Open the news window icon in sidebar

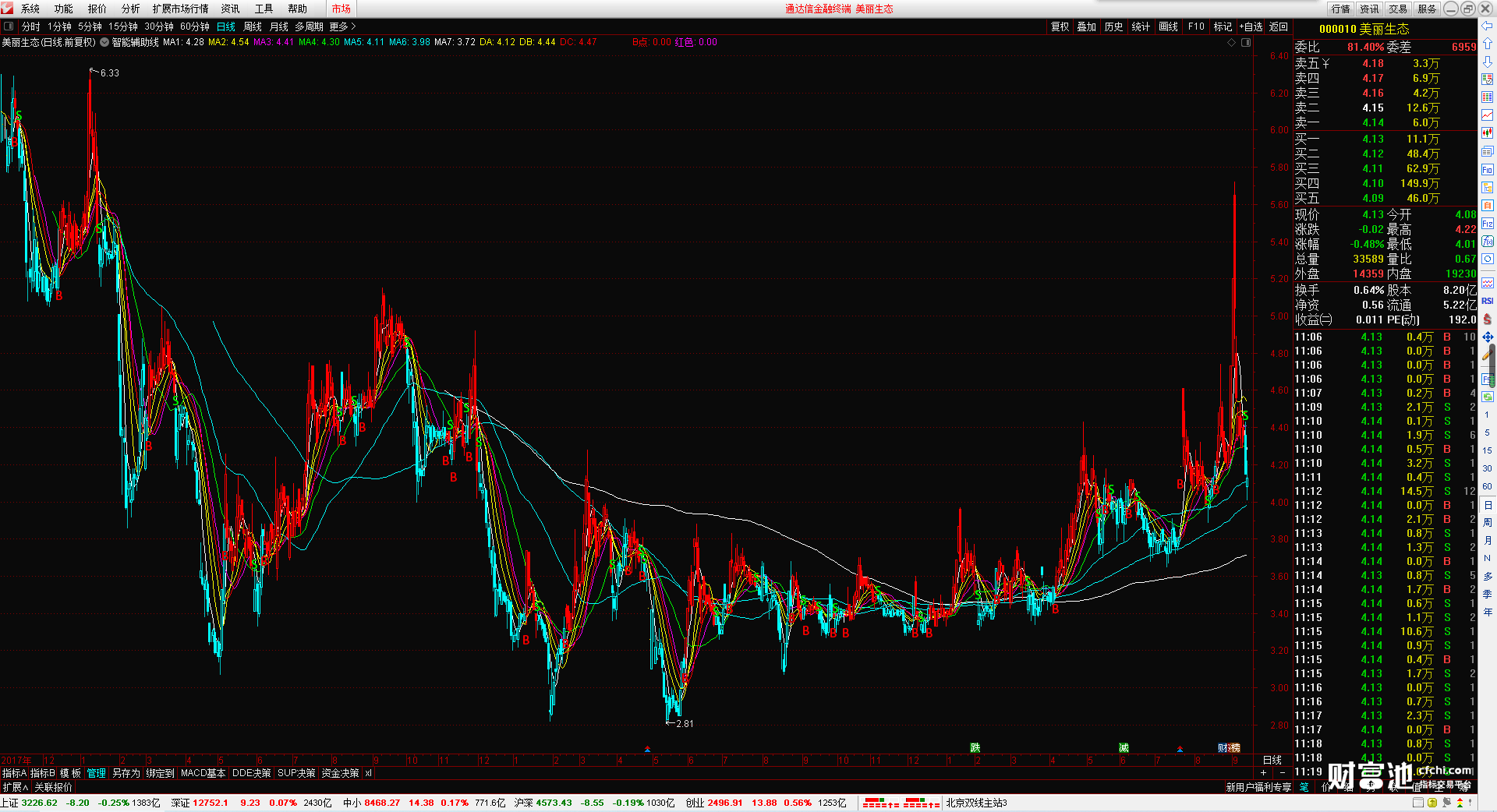tap(1488, 151)
